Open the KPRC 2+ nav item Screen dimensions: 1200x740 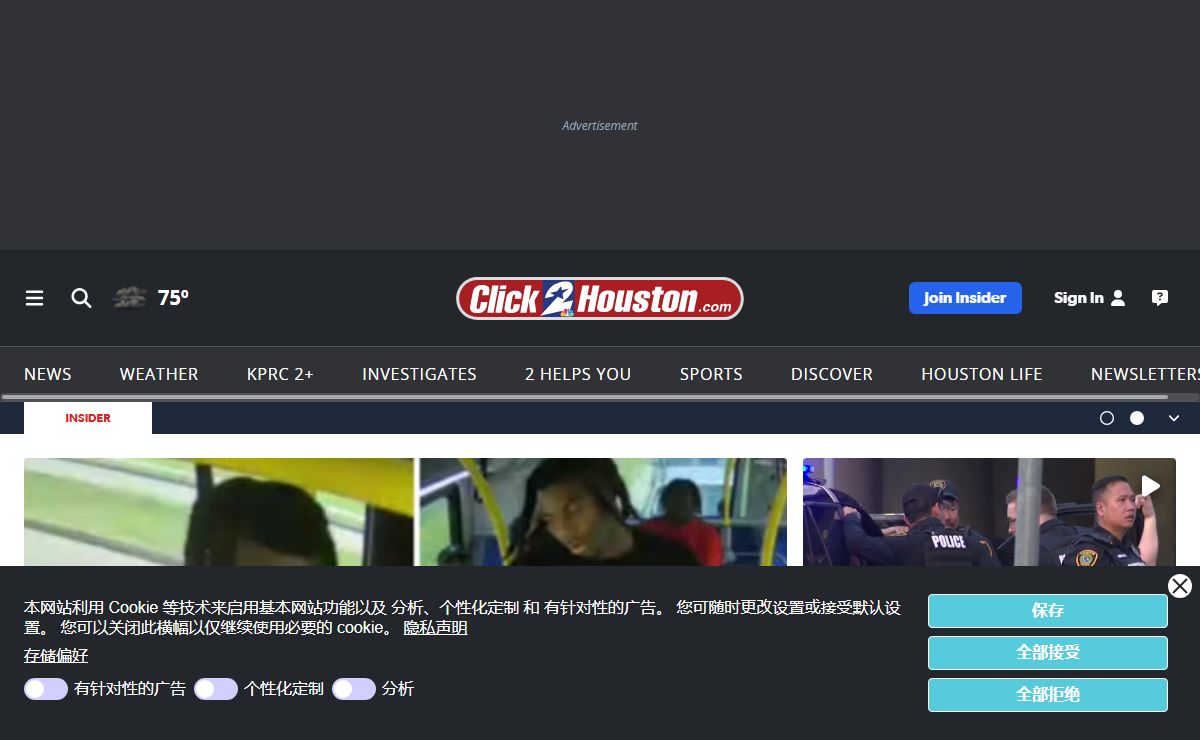coord(280,374)
